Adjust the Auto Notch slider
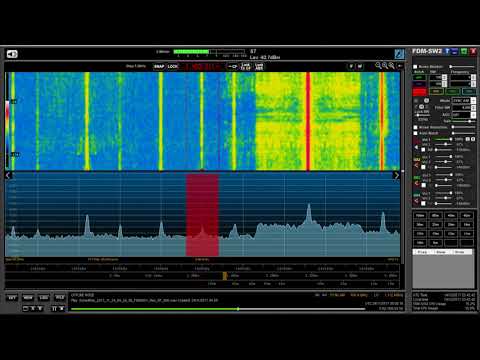Screen dimensions: 480x360 (463, 133)
